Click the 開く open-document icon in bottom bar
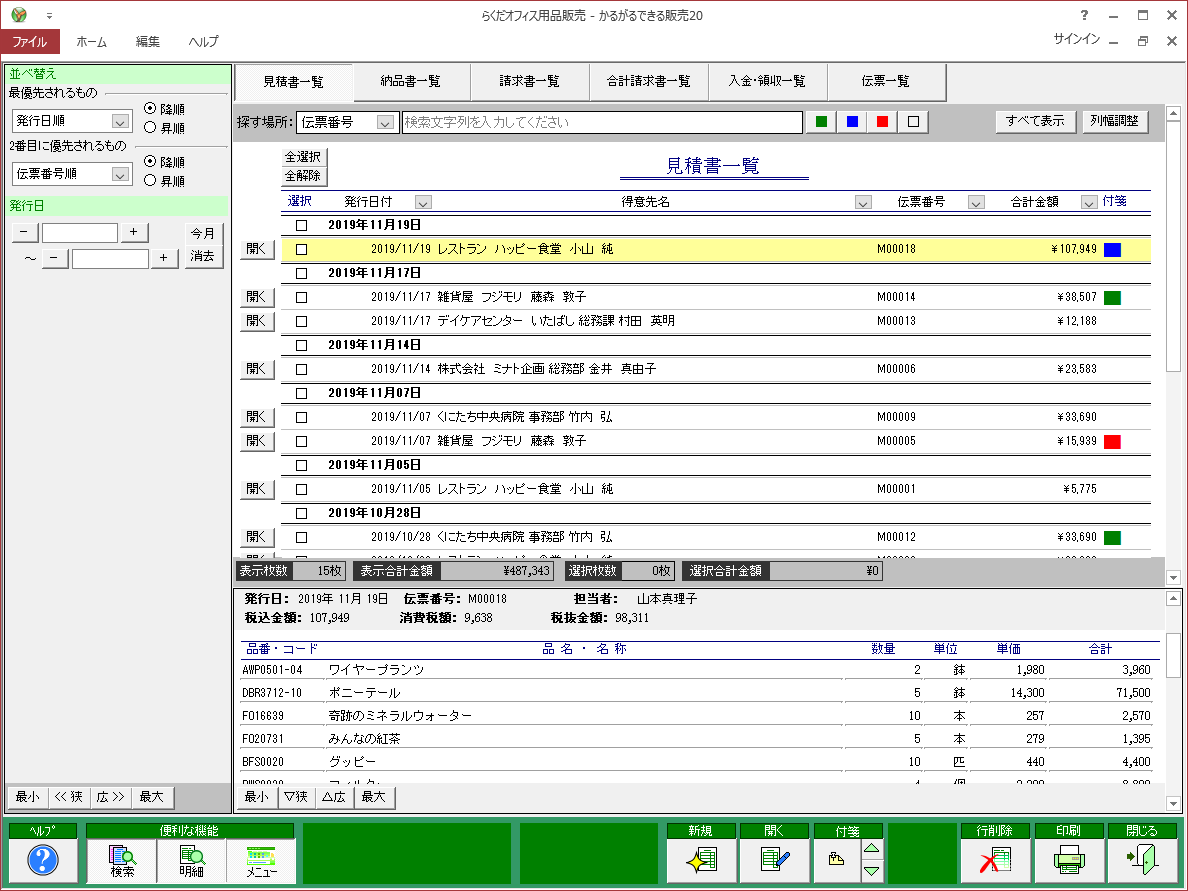This screenshot has height=891, width=1188. click(774, 860)
